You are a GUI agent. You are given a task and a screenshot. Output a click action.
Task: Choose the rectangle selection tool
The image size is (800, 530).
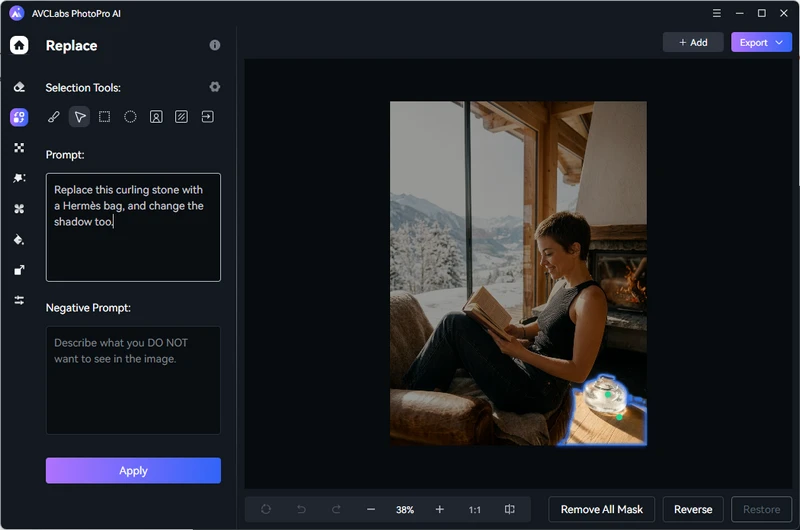pos(105,117)
